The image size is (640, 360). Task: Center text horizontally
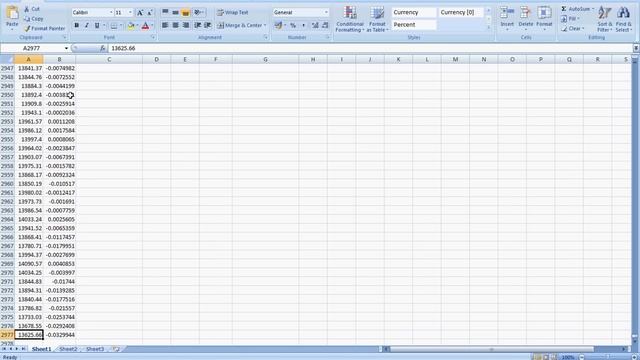[176, 25]
